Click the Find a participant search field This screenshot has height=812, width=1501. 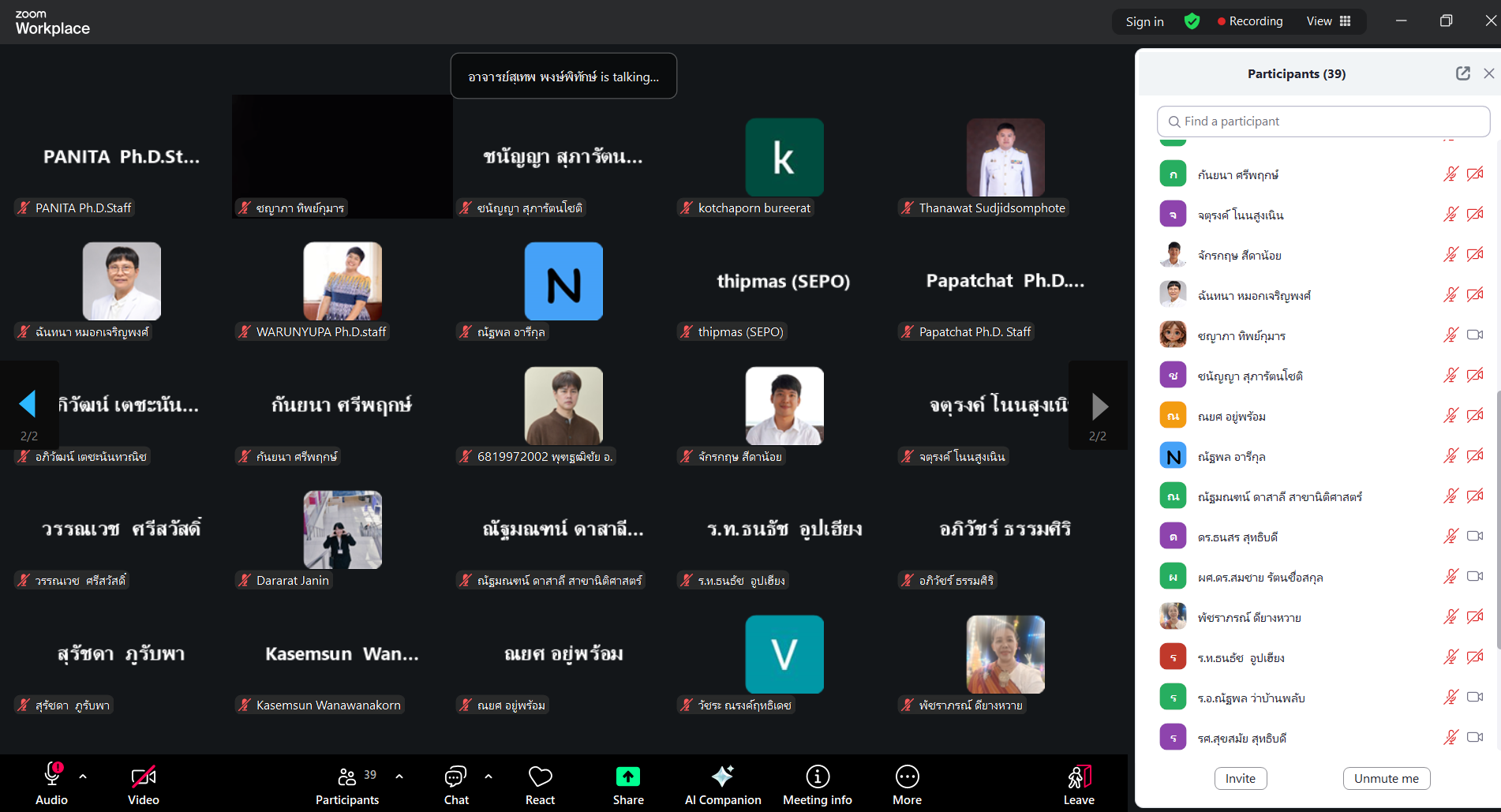coord(1323,122)
